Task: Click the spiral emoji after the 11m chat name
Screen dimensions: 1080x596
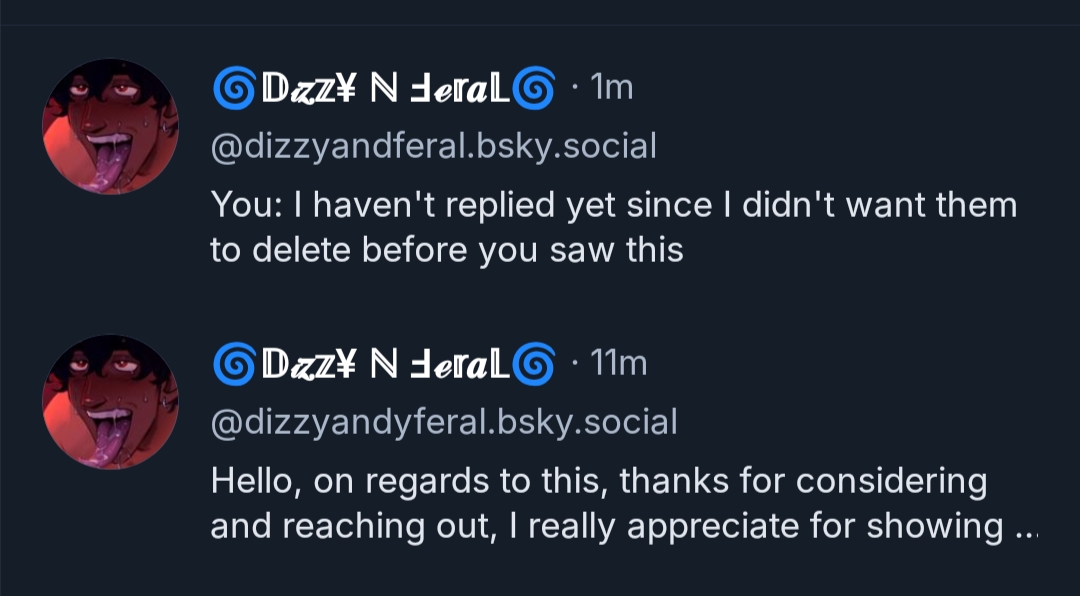Action: [533, 363]
